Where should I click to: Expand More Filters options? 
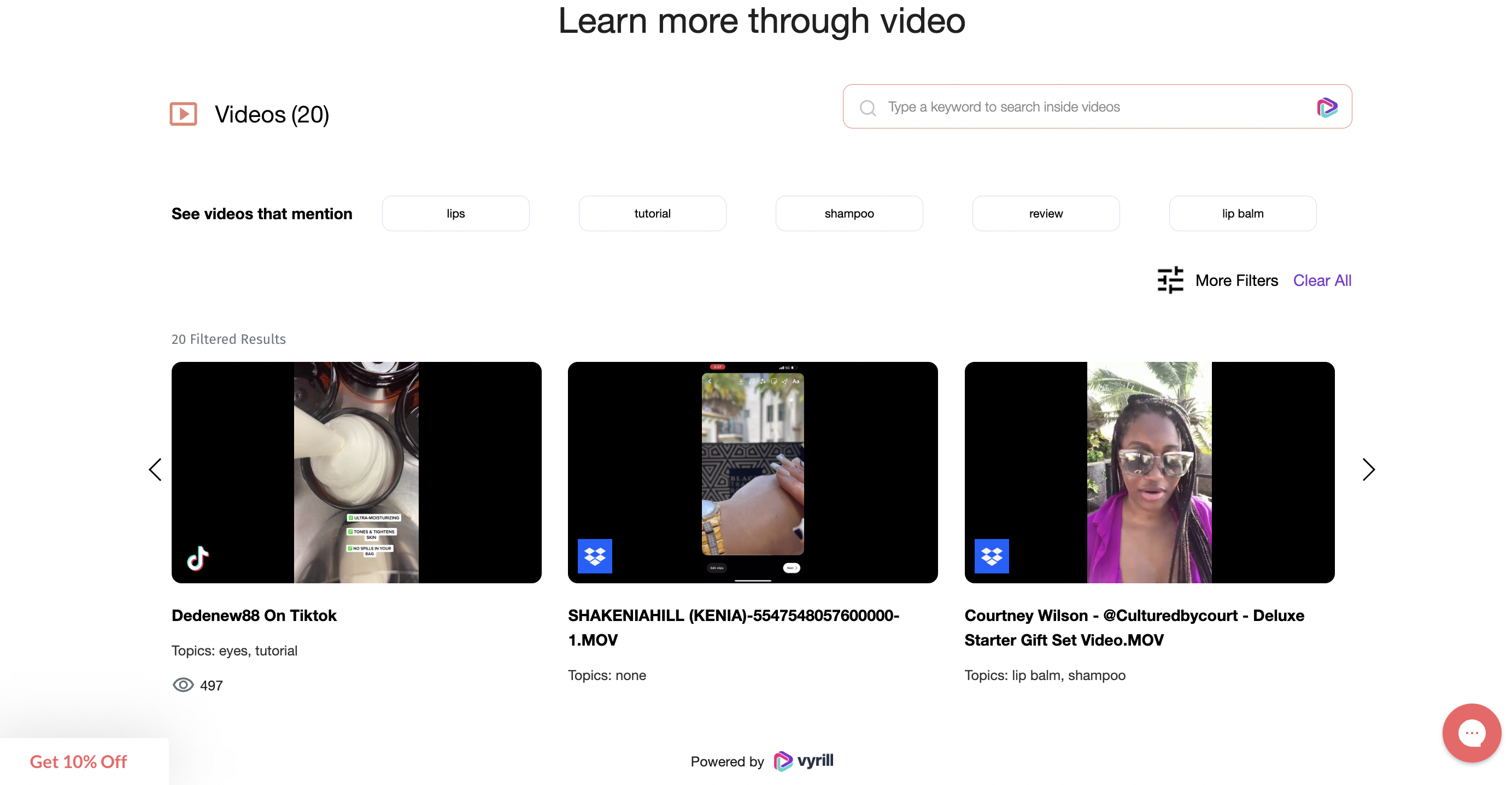(1236, 280)
